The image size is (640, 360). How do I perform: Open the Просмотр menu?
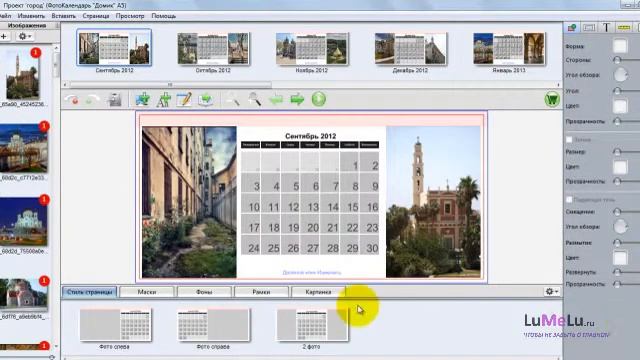pyautogui.click(x=130, y=16)
